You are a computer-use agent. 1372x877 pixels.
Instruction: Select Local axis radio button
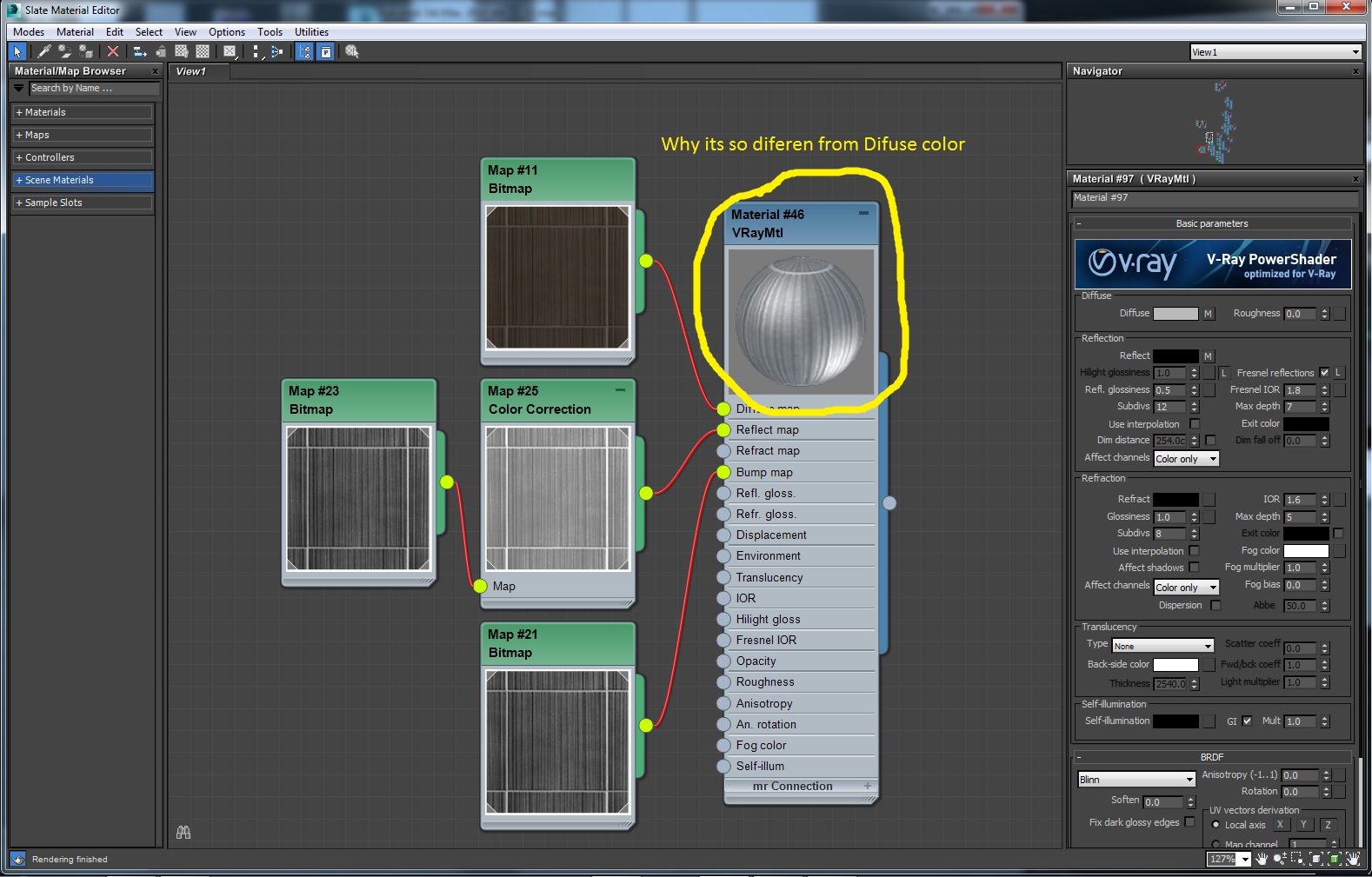click(1215, 825)
